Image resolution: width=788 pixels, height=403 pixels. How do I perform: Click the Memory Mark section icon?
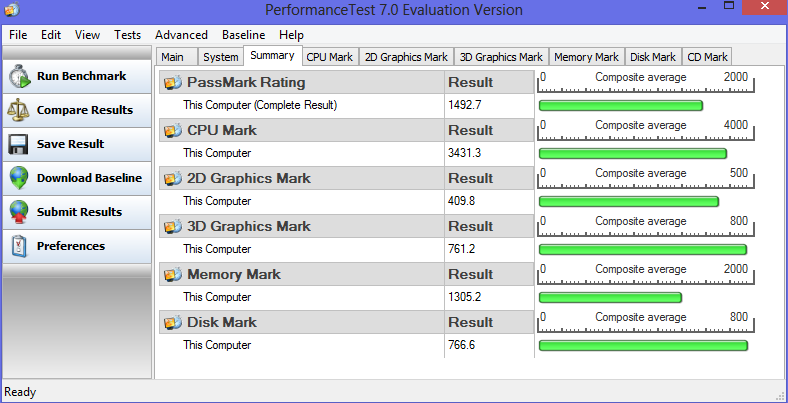click(x=173, y=274)
